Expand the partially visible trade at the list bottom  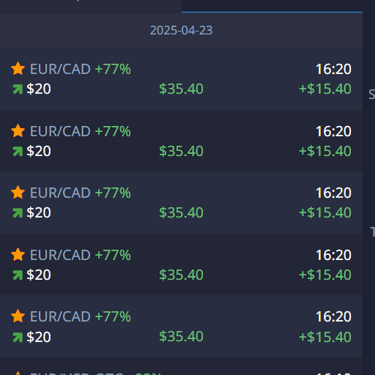(181, 367)
